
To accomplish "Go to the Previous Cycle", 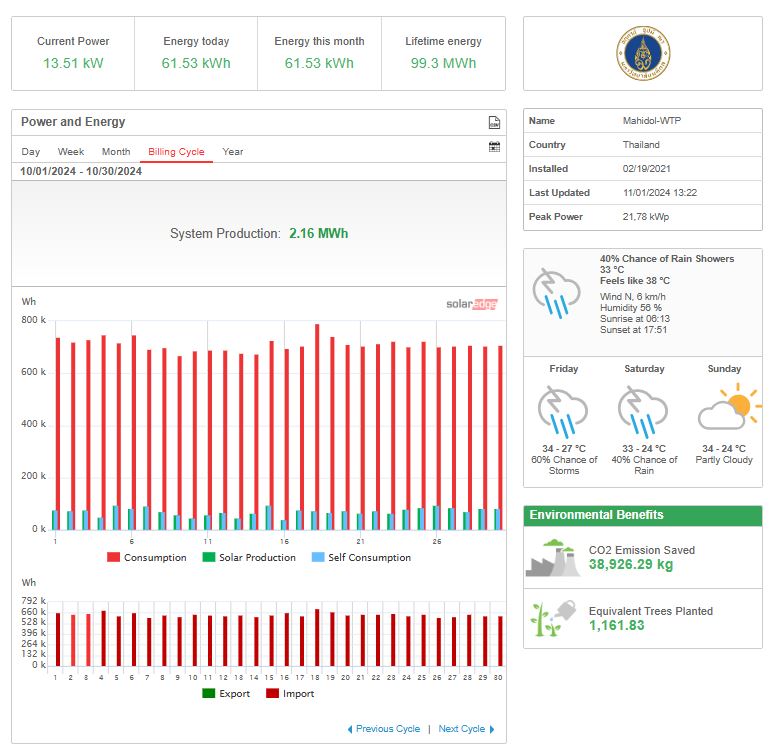I will click(384, 729).
